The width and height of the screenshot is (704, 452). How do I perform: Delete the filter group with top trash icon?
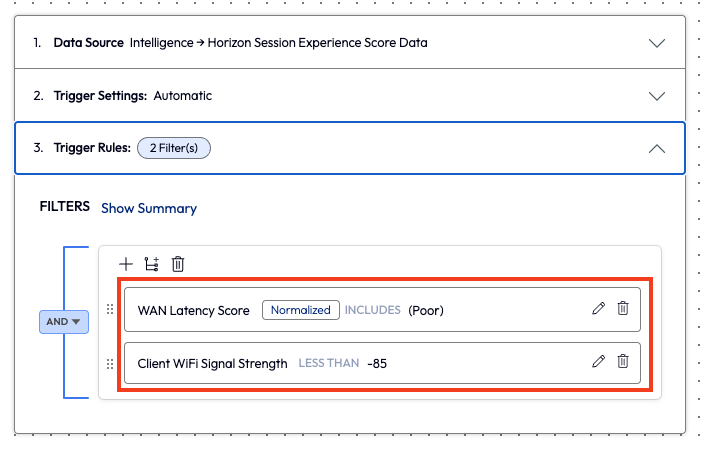click(x=178, y=264)
